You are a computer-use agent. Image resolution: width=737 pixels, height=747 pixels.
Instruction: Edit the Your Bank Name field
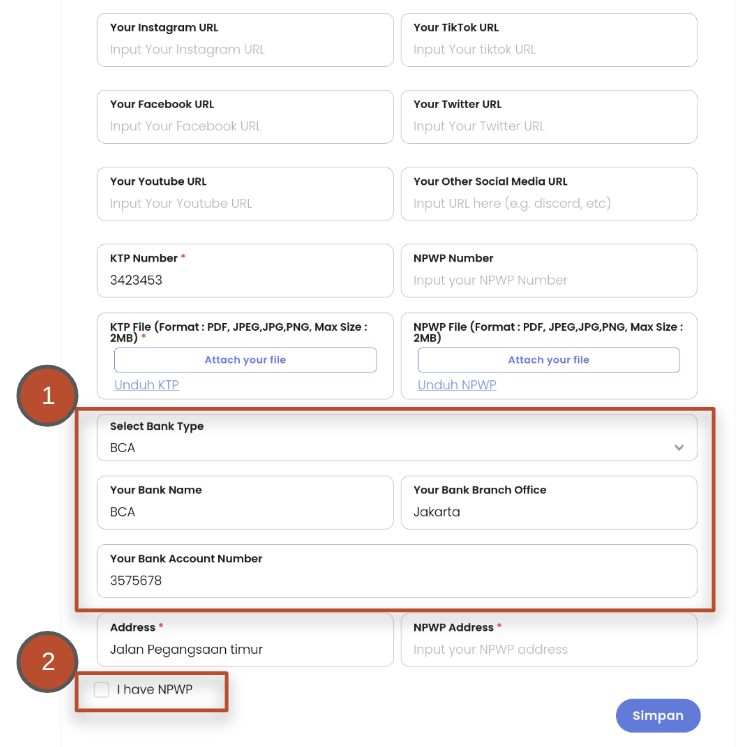coord(245,512)
